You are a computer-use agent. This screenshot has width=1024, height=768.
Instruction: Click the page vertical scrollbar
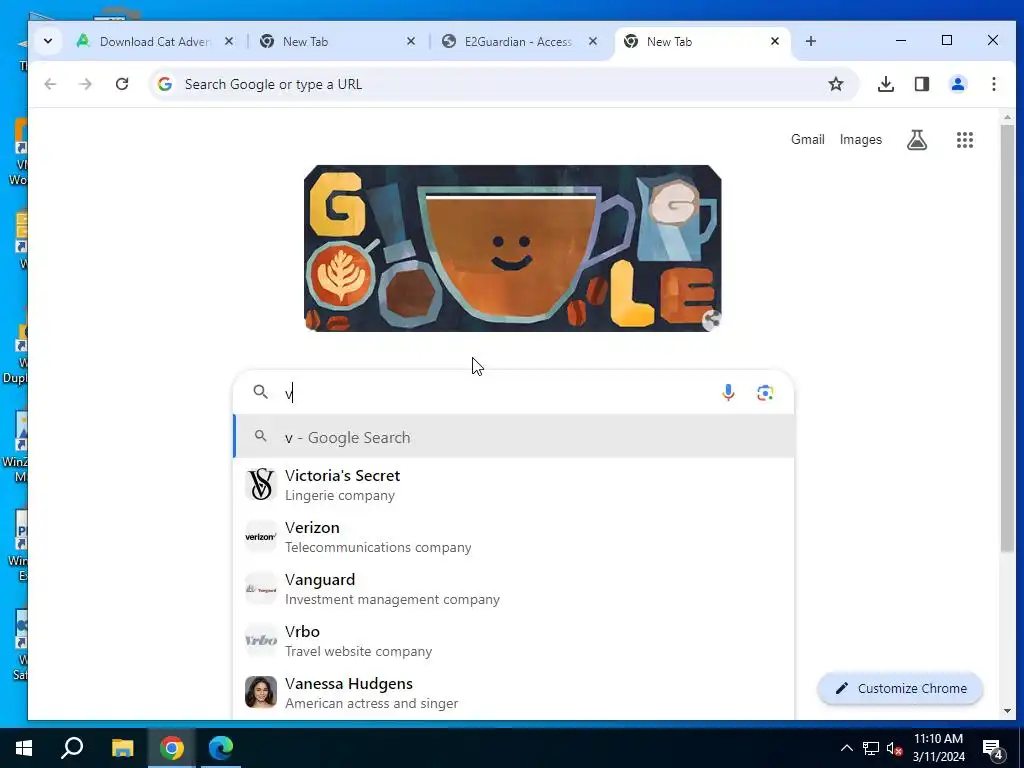point(1007,336)
